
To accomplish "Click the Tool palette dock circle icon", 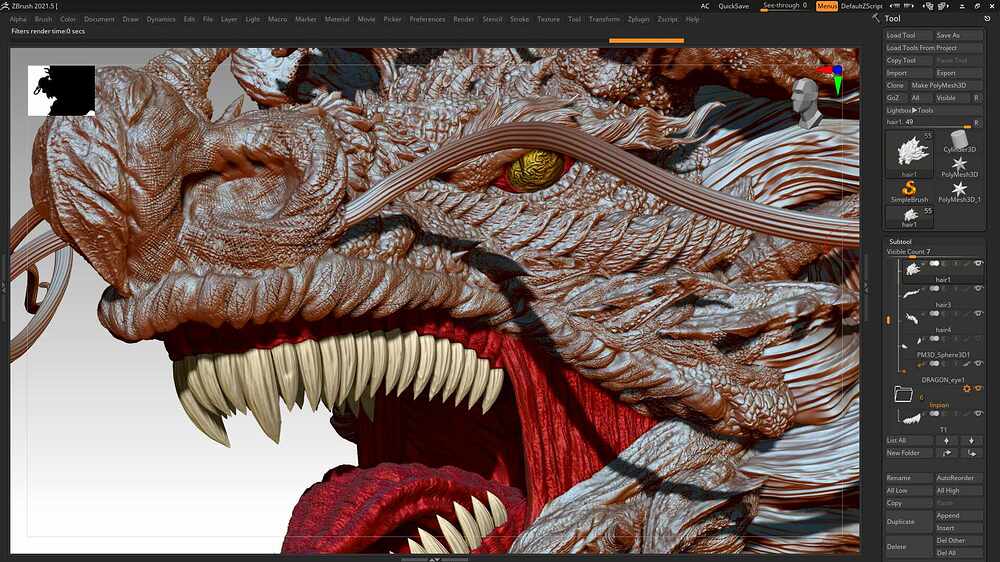I will pyautogui.click(x=987, y=18).
